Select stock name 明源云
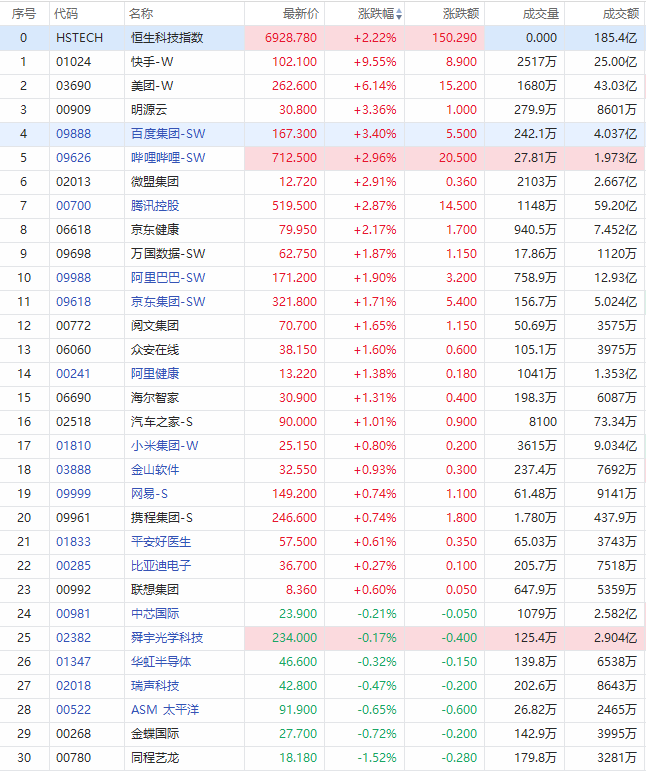 click(x=149, y=110)
